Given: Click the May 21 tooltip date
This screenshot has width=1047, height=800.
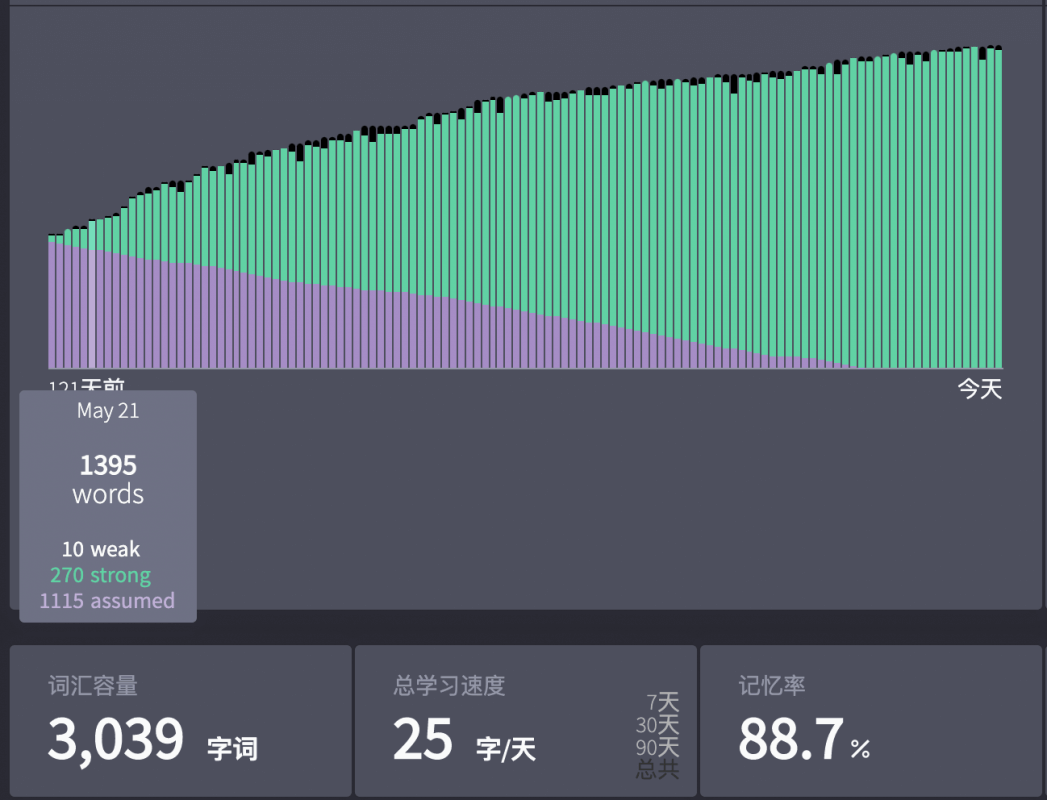Looking at the screenshot, I should tap(108, 411).
